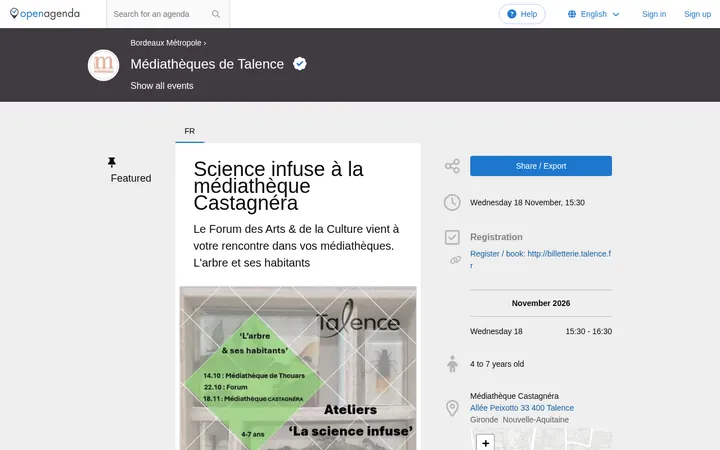Click the chain link icon beside register link
Screen dimensions: 720x450
[455, 260]
